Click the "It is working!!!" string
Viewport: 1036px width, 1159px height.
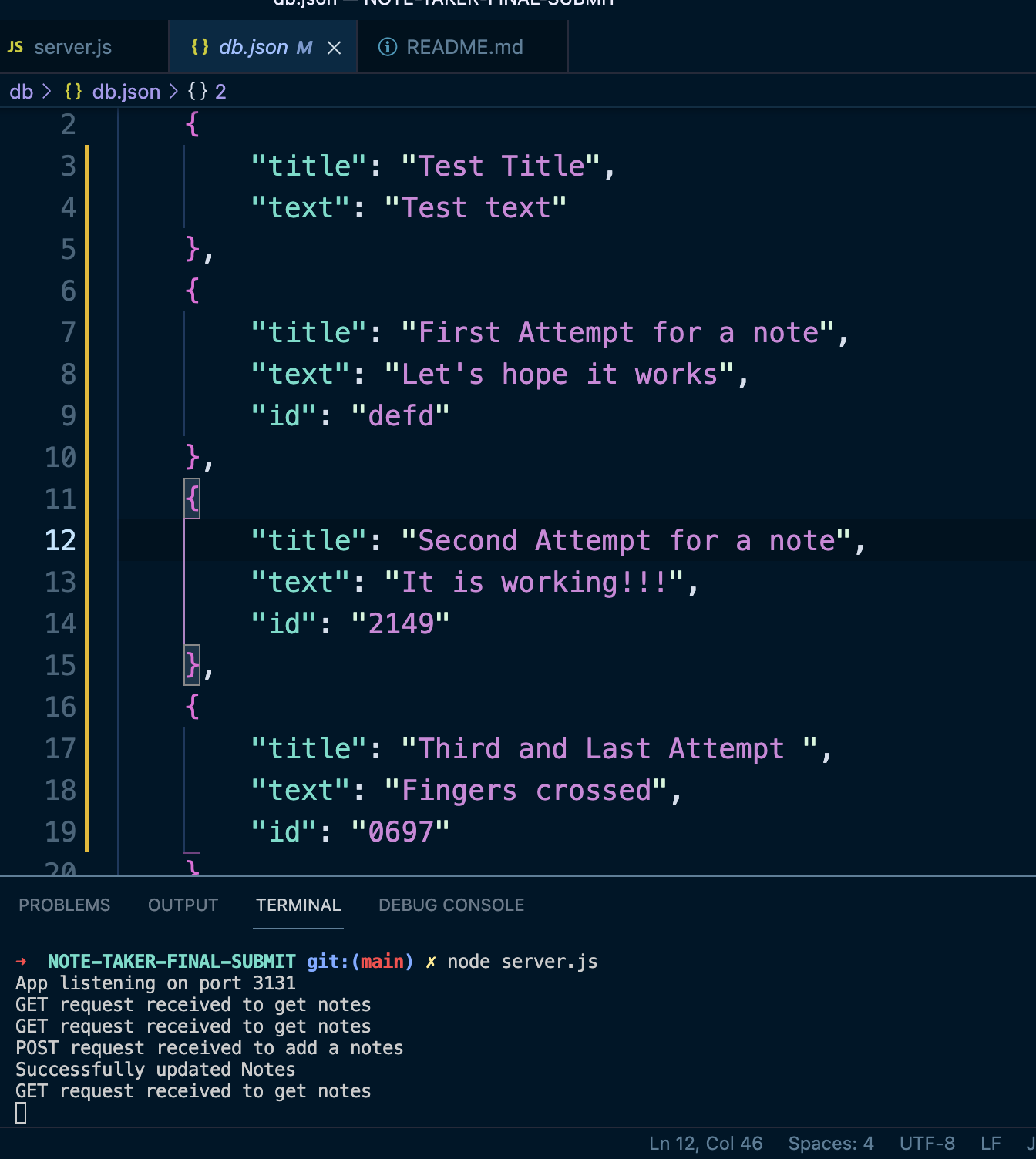(534, 583)
